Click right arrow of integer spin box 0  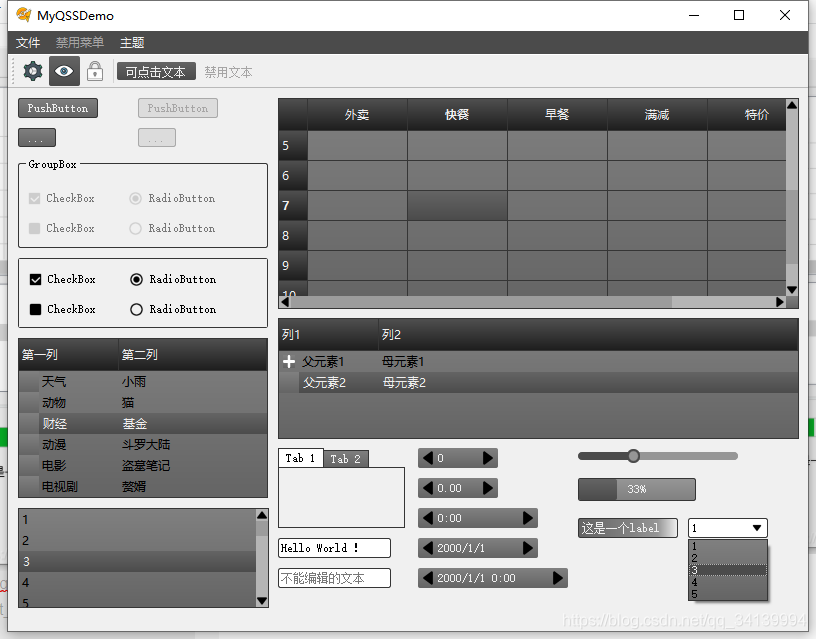click(488, 458)
